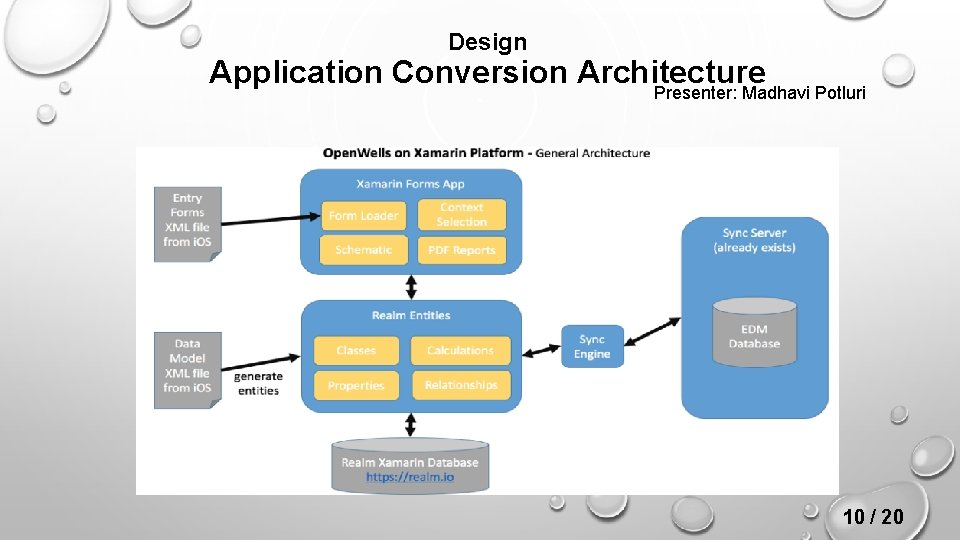Click the Relationships block
Viewport: 960px width, 540px height.
coord(461,385)
